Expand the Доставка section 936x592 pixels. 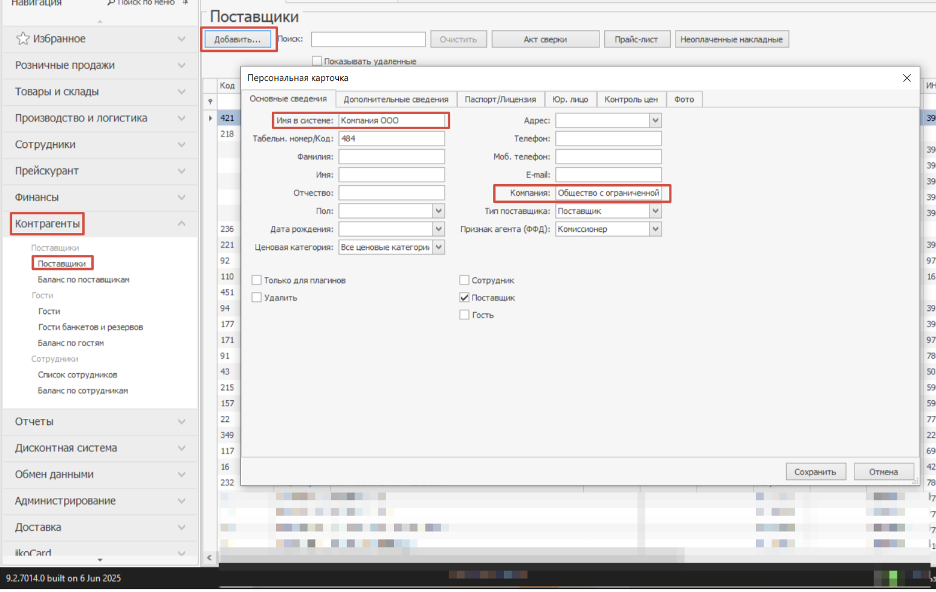(100, 528)
